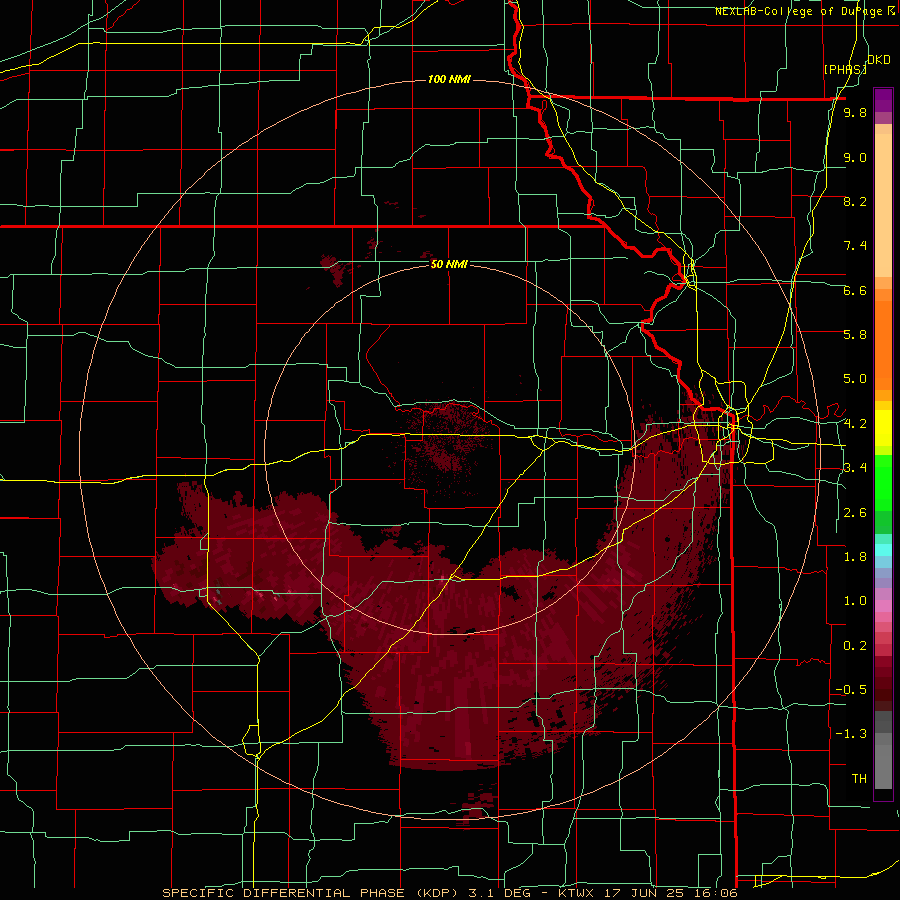Select the 3.4 value on the scale

click(855, 468)
